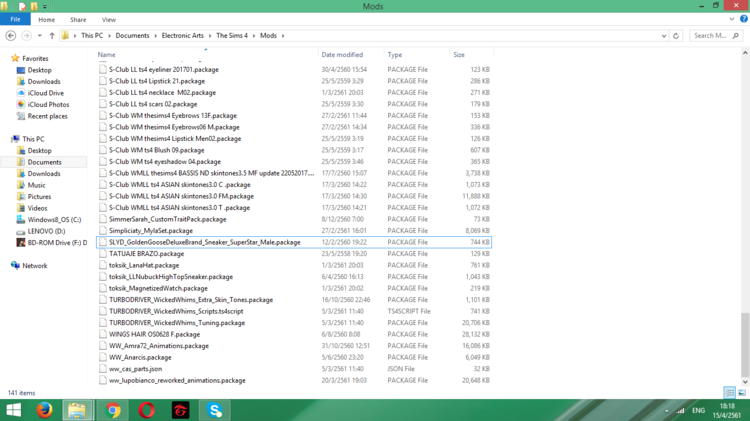Screen dimensions: 750x421
Task: Launch Firefox from taskbar
Action: tap(44, 410)
